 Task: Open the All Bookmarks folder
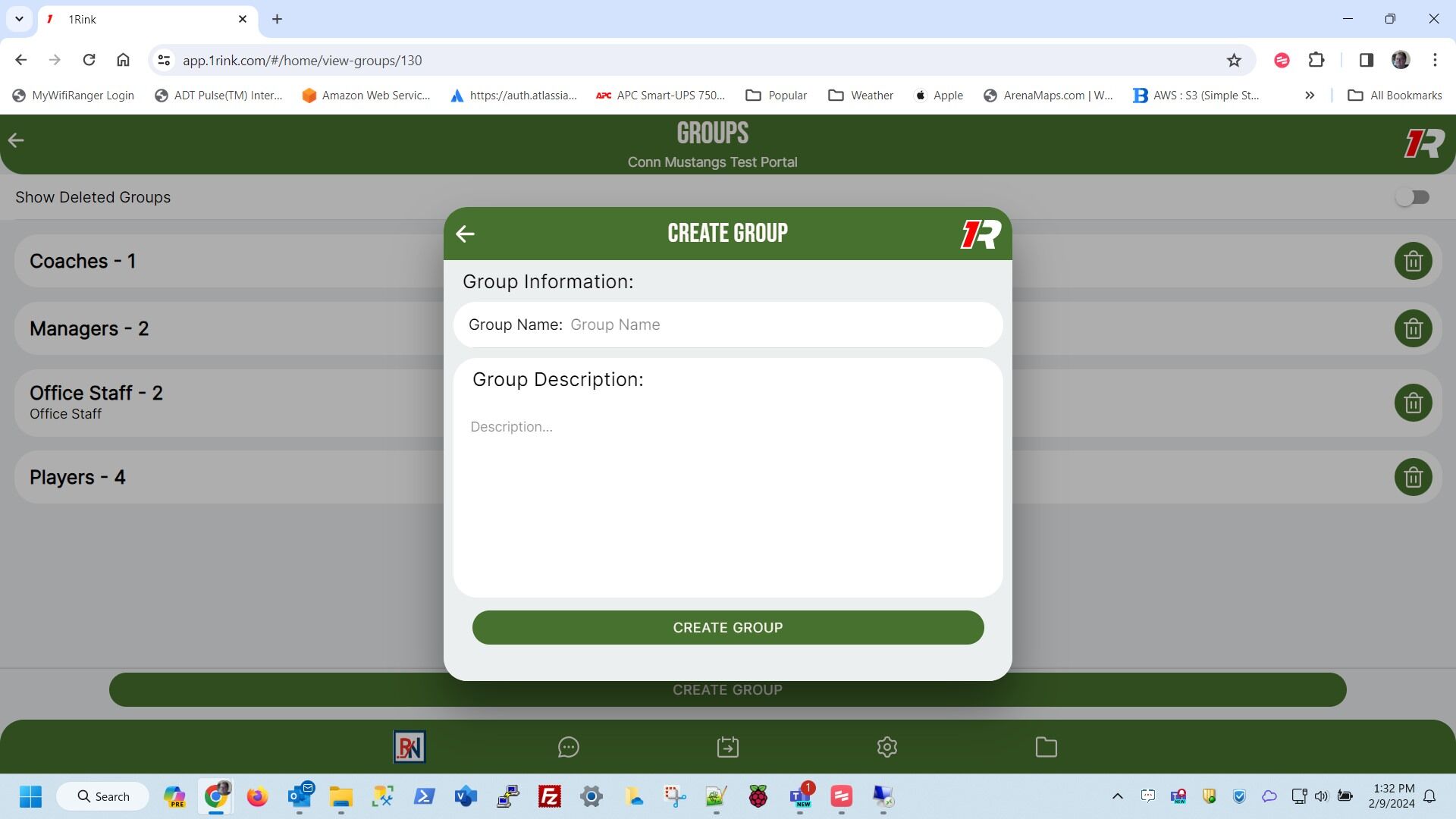coord(1395,96)
